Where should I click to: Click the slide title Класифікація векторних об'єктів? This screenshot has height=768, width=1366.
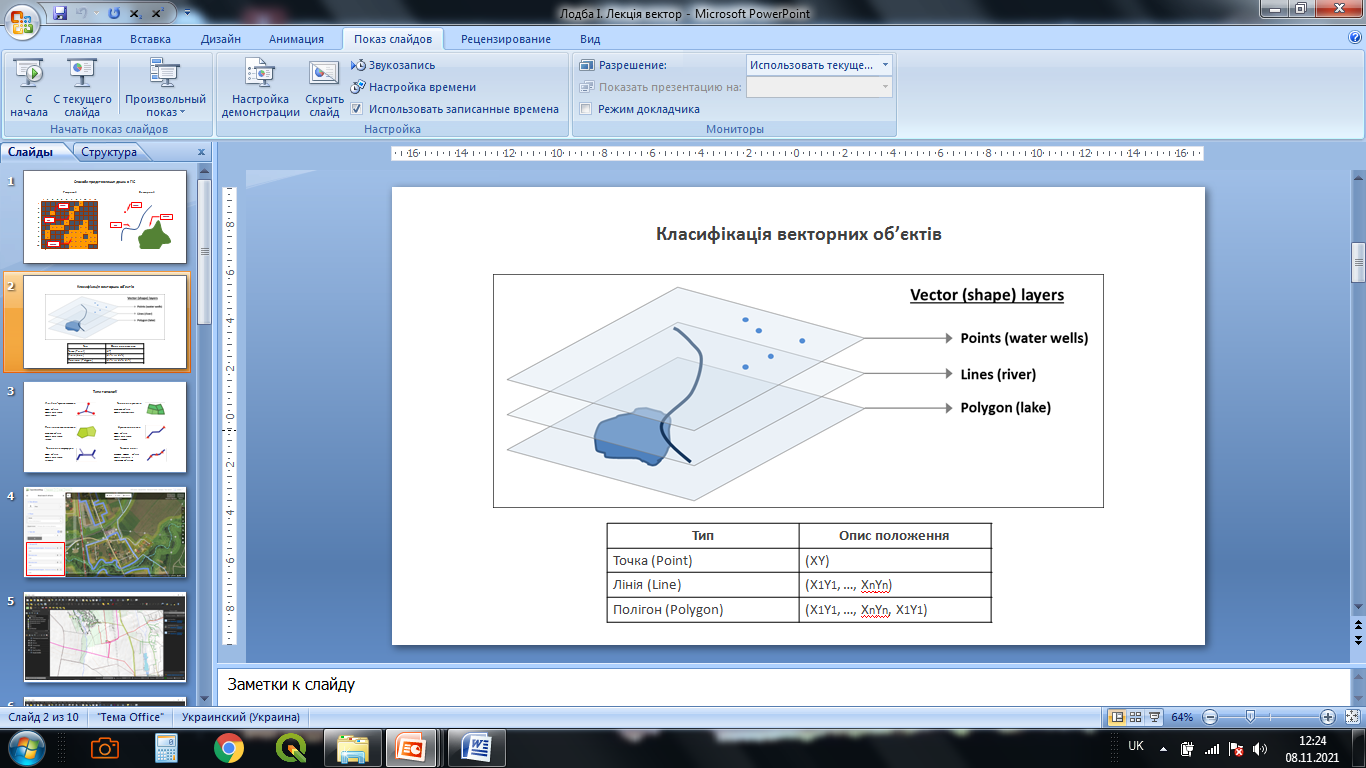pos(798,235)
